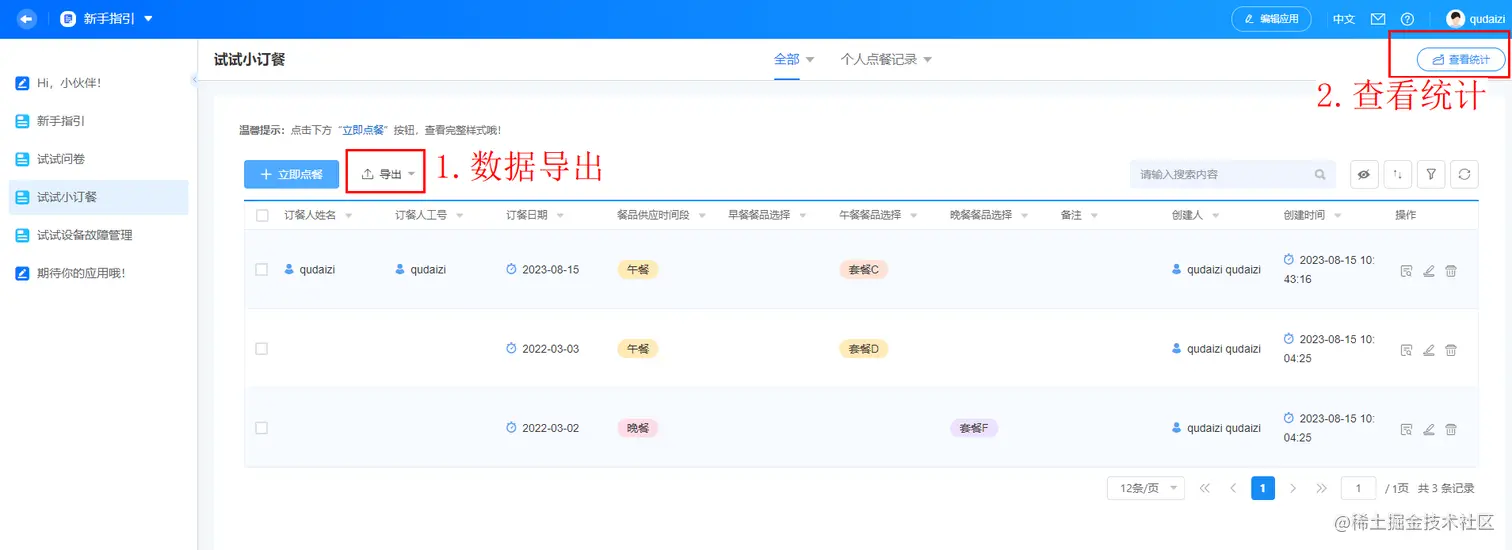Click the search content input field
Image resolution: width=1512 pixels, height=550 pixels.
(x=1232, y=174)
